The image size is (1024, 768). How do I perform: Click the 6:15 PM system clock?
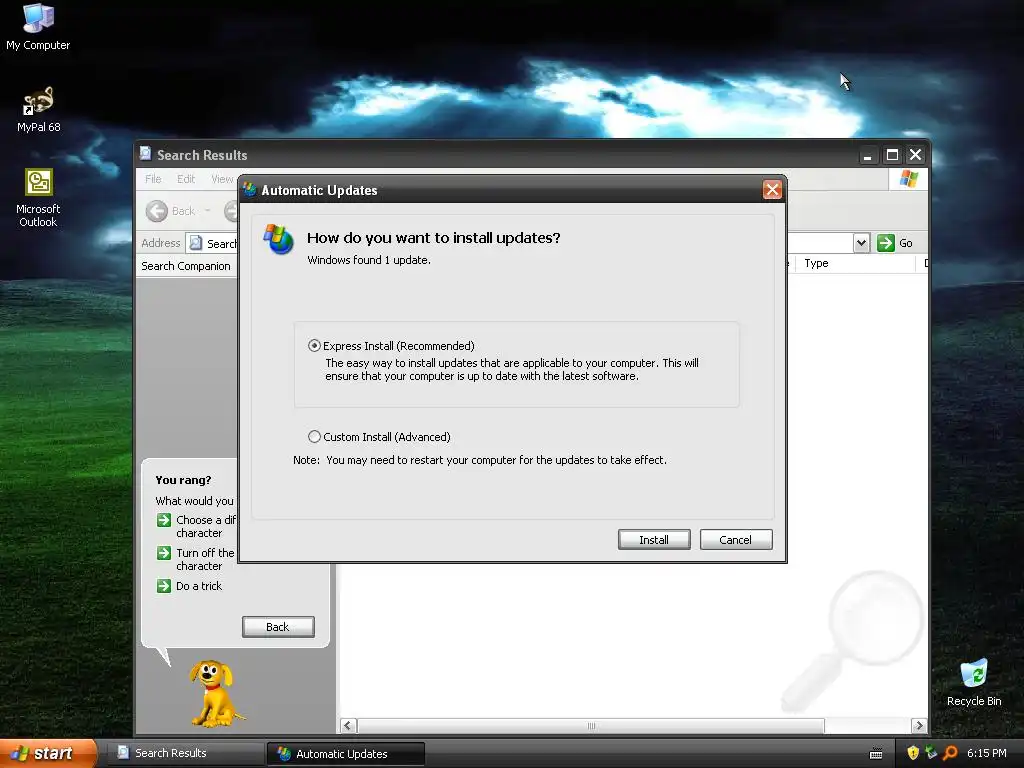(x=986, y=753)
